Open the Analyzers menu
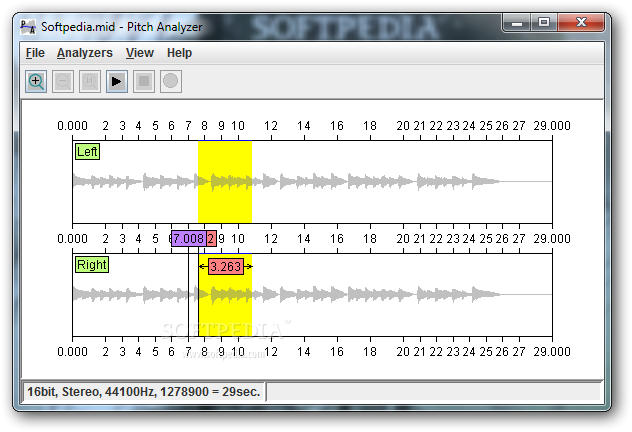The image size is (632, 432). click(85, 53)
